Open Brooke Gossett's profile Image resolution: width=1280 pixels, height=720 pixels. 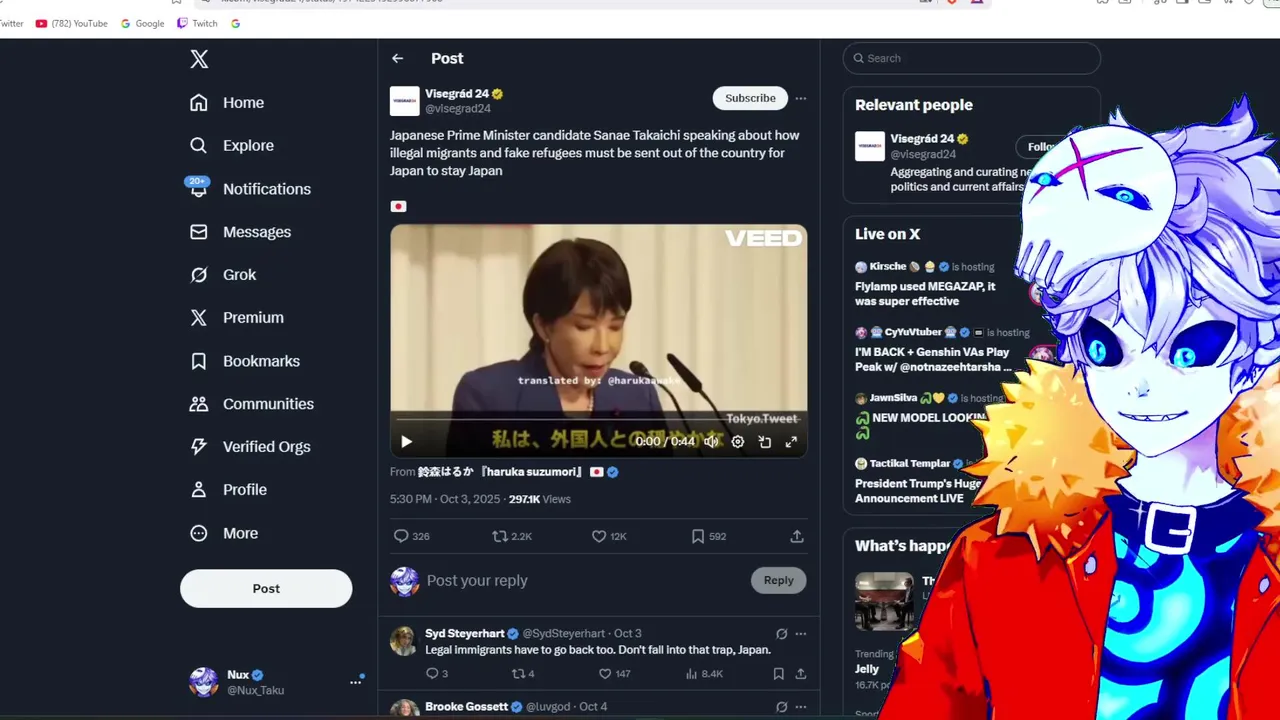[466, 707]
